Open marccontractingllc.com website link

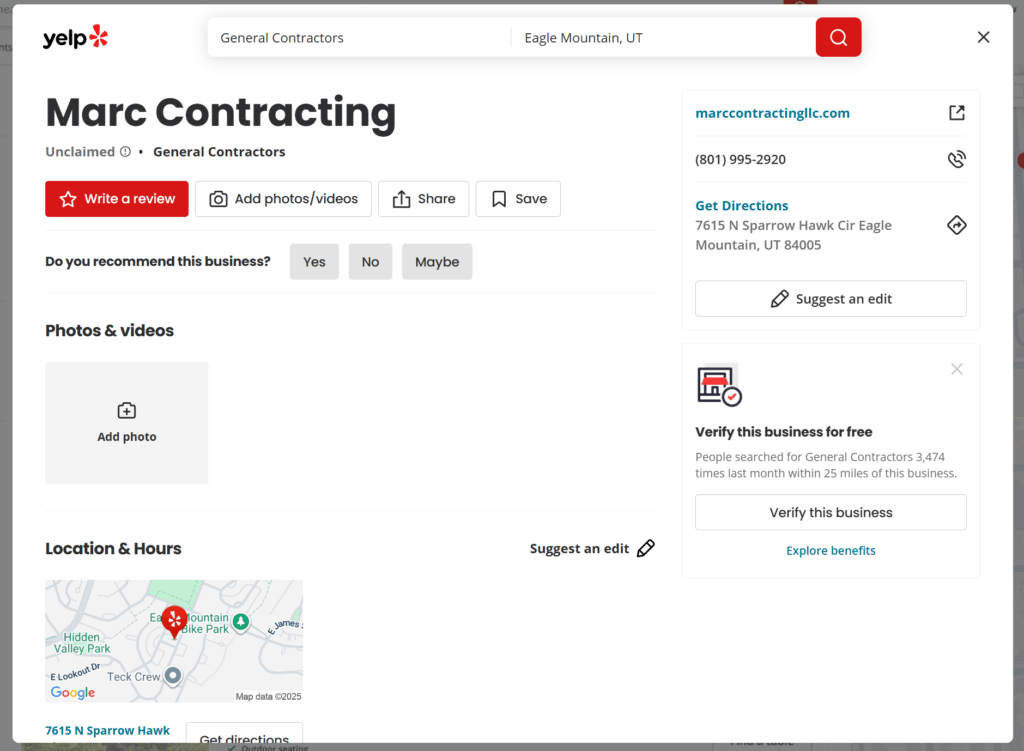[772, 113]
